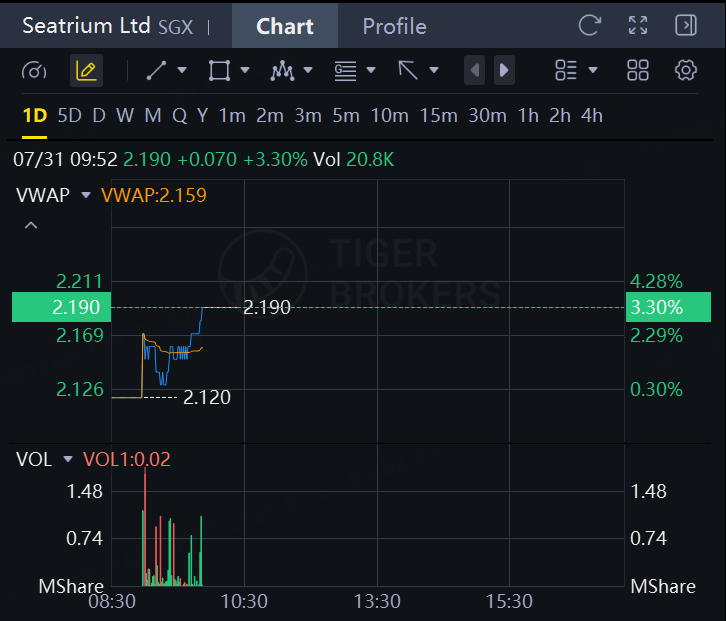Click the 15:30 time axis label
Screen dimensions: 726x621
509,602
